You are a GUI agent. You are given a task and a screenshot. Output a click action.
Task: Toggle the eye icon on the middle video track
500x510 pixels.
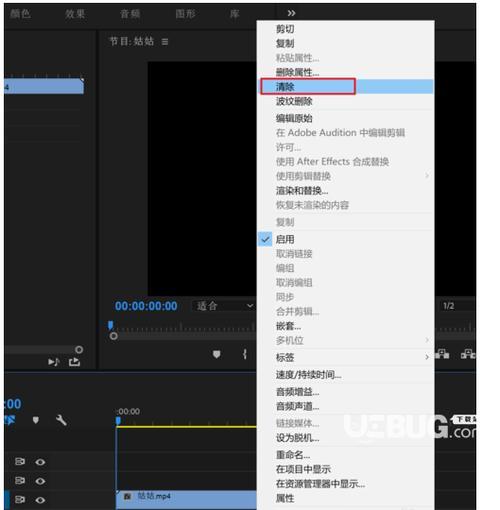(x=40, y=481)
